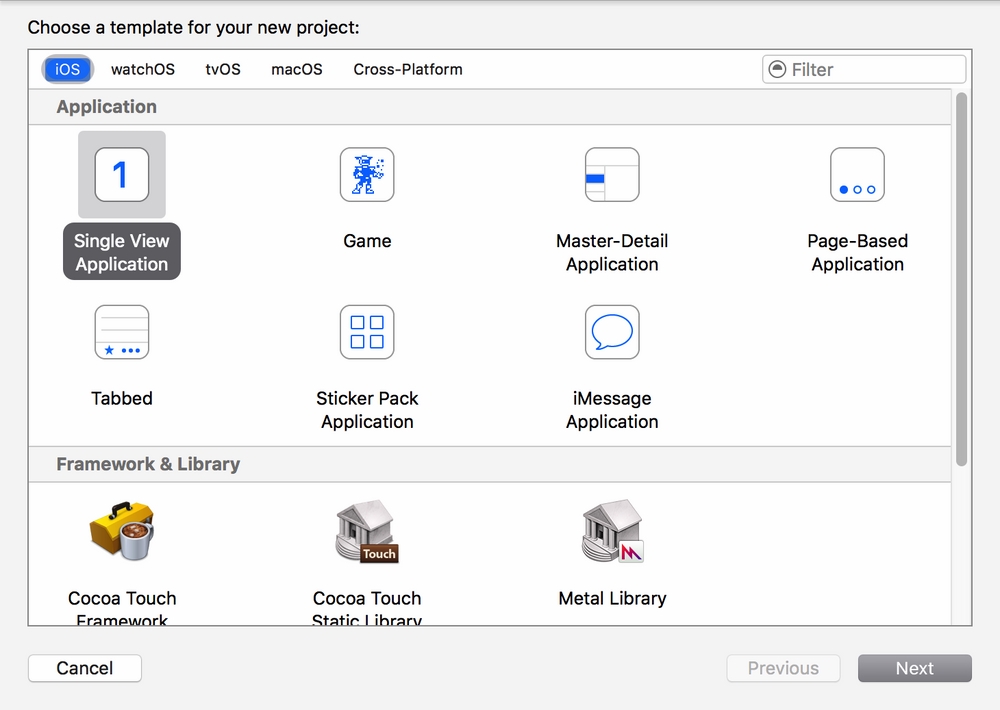Switch to the iOS platform tab
This screenshot has width=1000, height=710.
tap(68, 69)
